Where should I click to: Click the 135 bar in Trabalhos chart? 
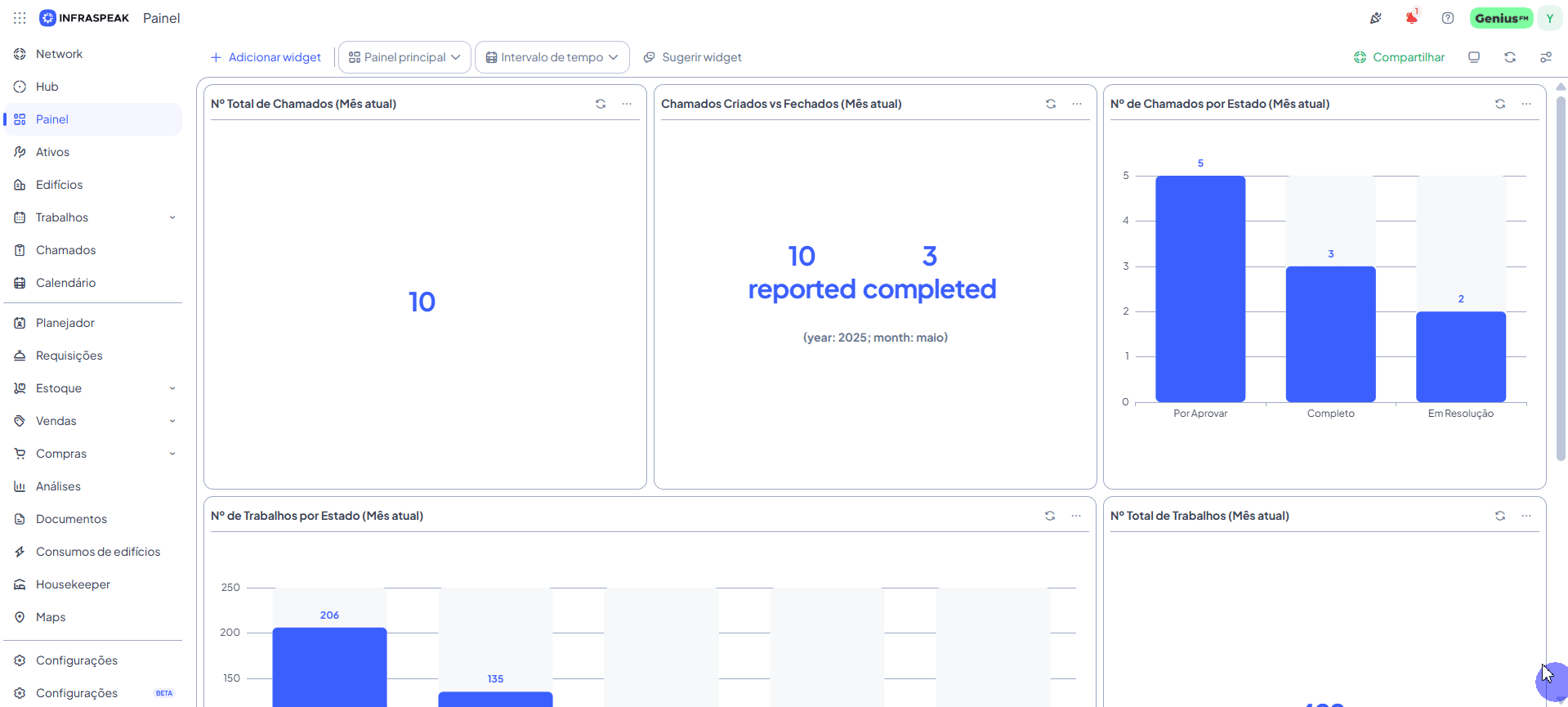click(495, 700)
